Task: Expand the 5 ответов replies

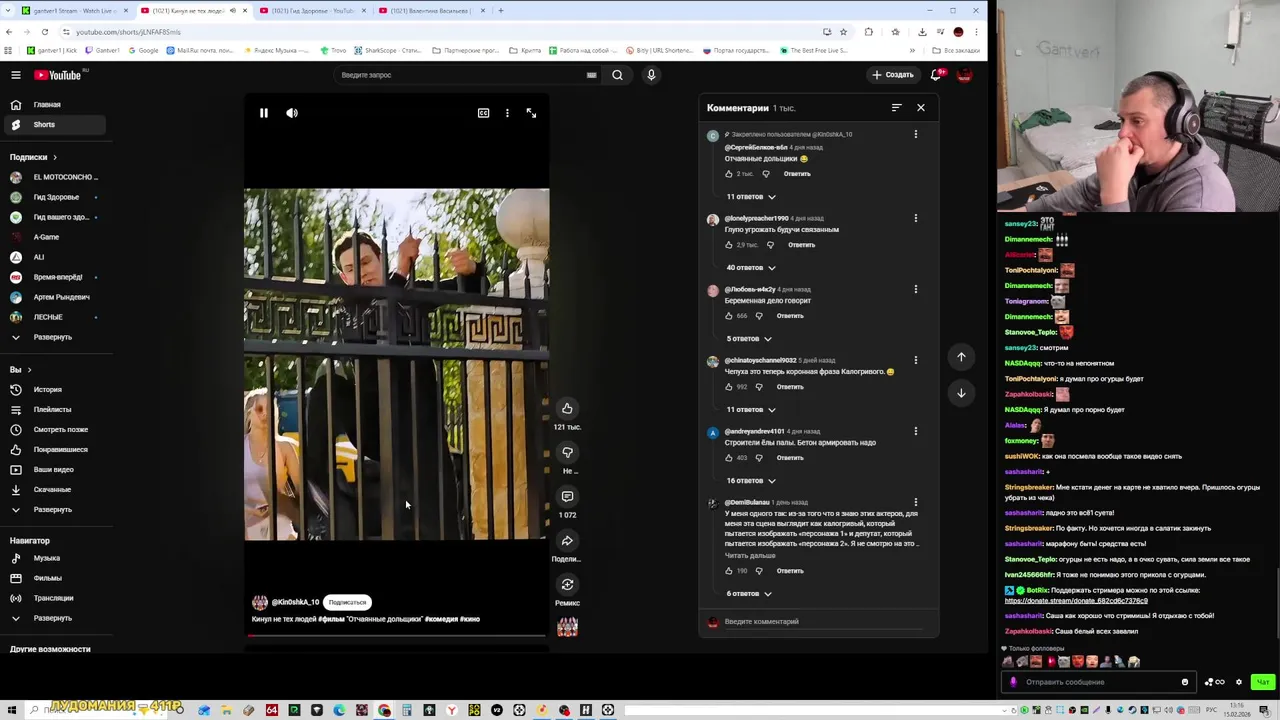Action: pyautogui.click(x=749, y=339)
